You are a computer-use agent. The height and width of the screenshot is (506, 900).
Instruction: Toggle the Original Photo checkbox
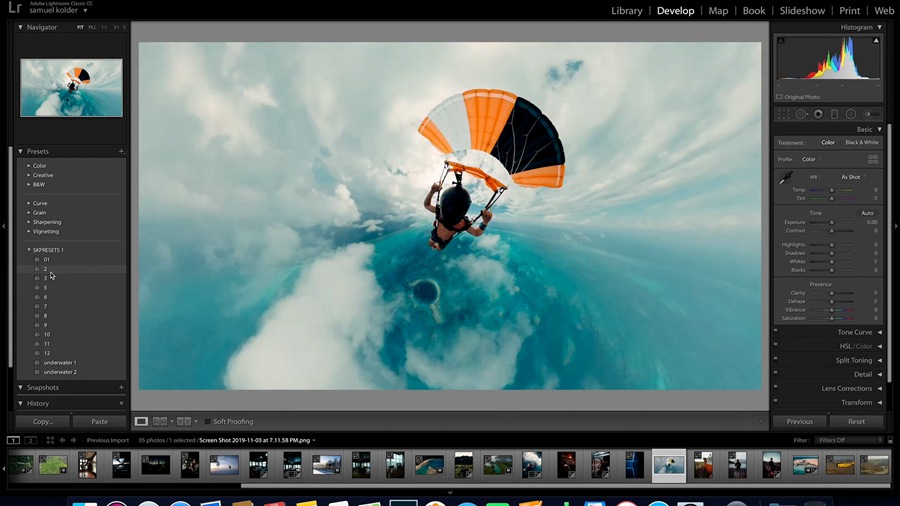tap(779, 97)
